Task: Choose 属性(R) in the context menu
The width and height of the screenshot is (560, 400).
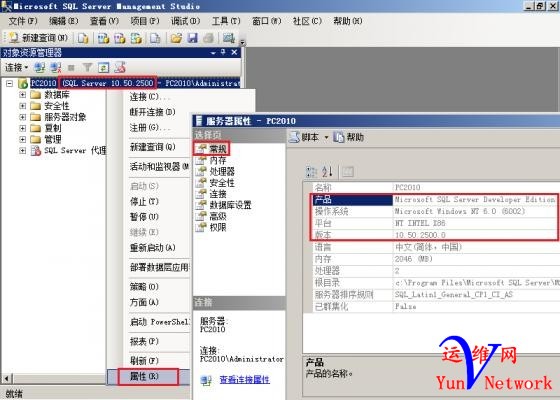Action: tap(148, 376)
